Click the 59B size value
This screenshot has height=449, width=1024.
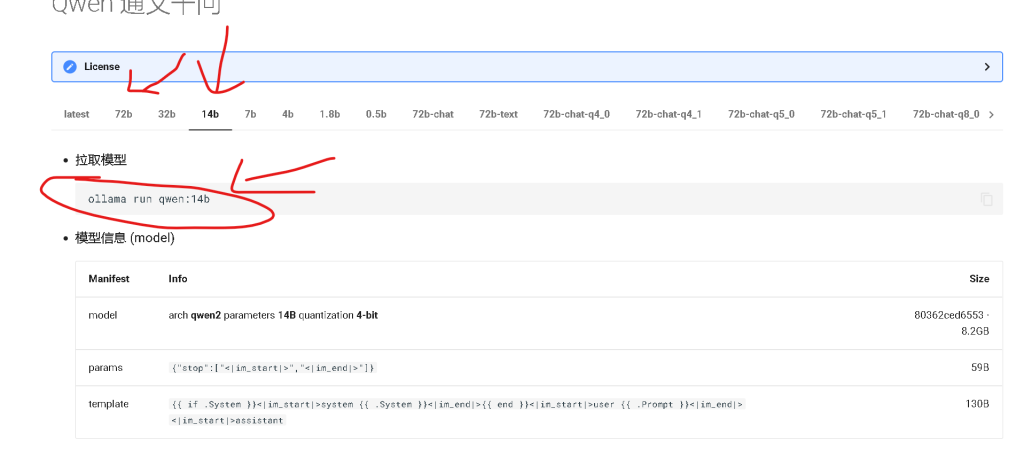click(x=980, y=367)
